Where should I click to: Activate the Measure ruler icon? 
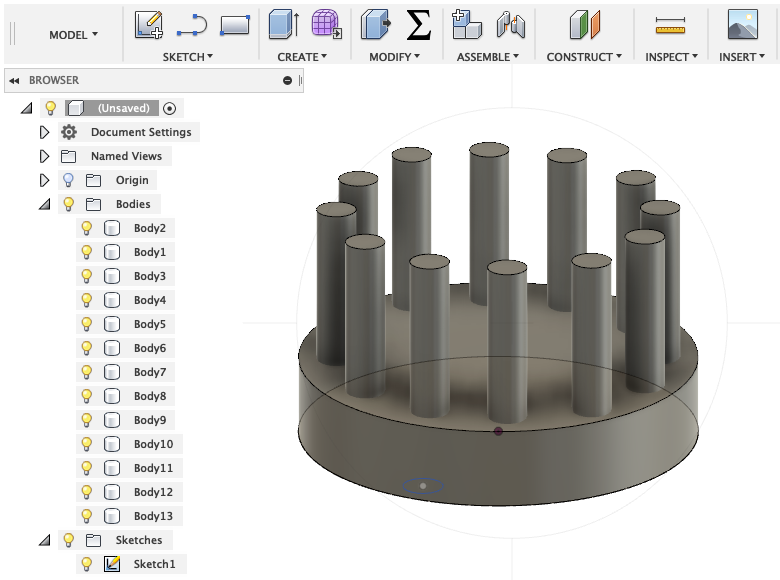(670, 25)
